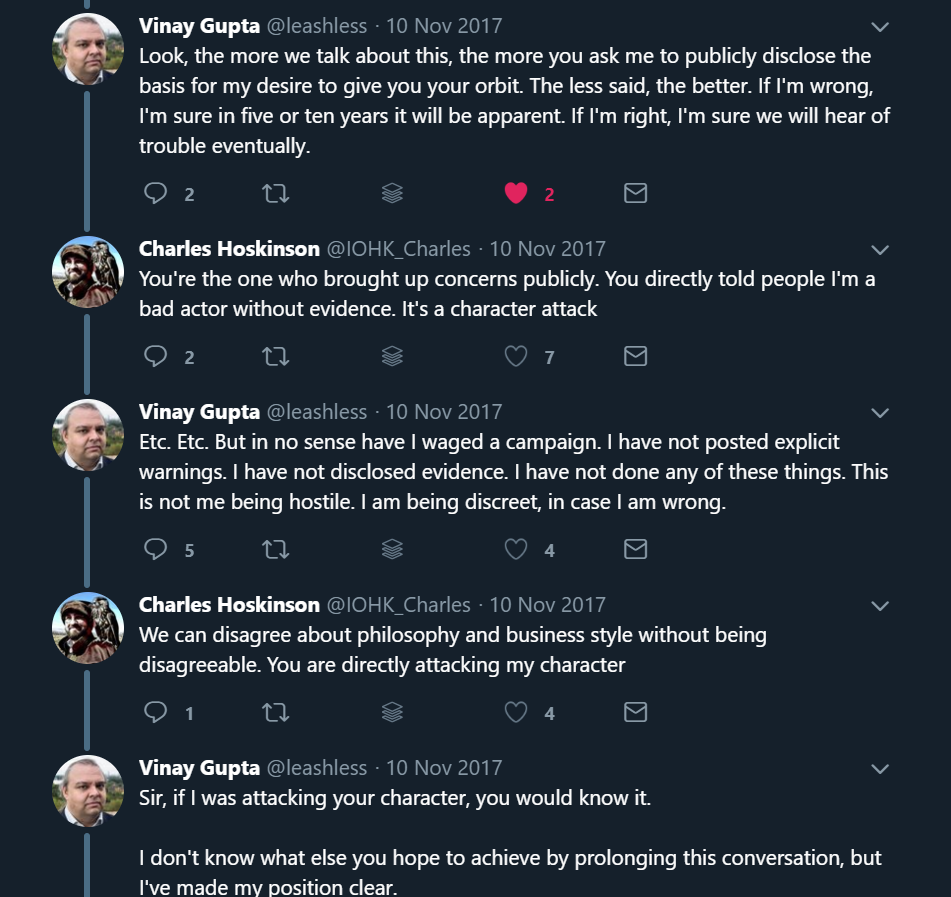The height and width of the screenshot is (897, 951).
Task: Retweet the 'Etc. Etc.' tweet
Action: coord(275,549)
